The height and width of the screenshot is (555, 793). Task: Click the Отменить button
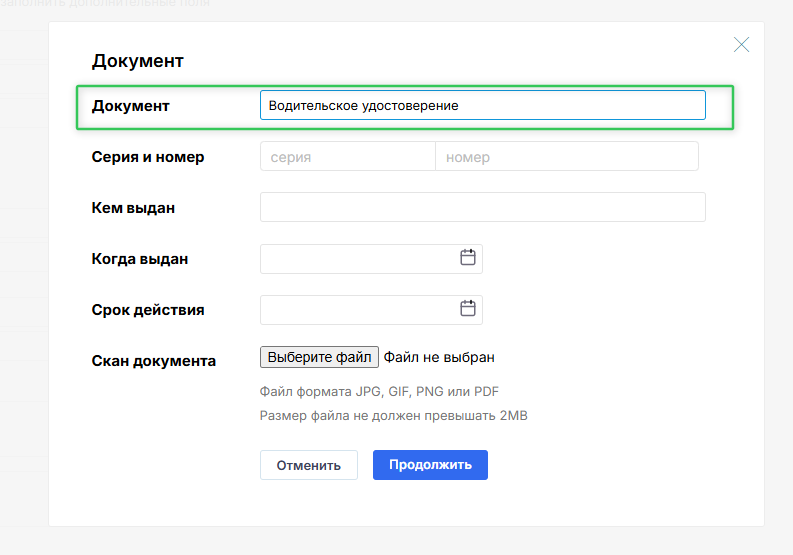(x=308, y=465)
